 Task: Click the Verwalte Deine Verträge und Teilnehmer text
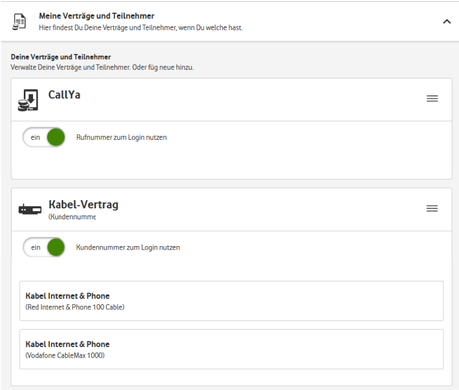pos(102,67)
